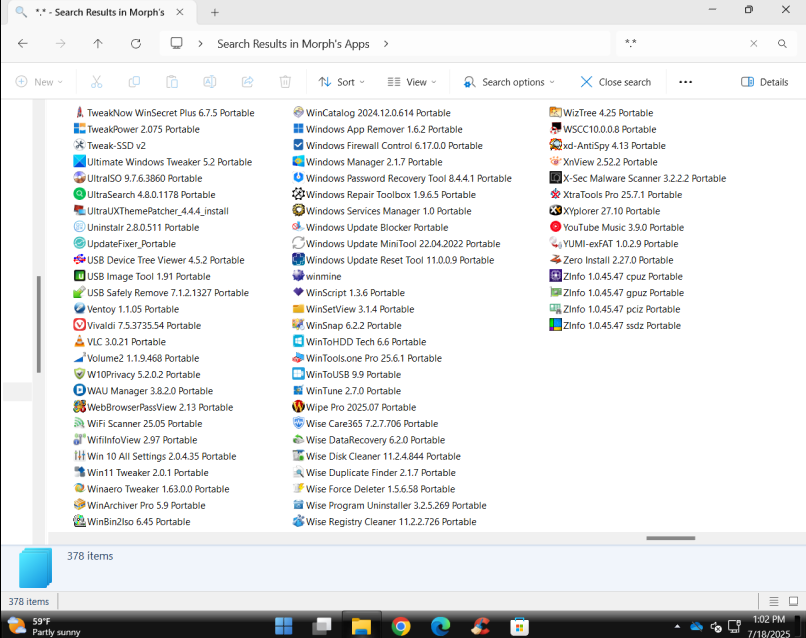The height and width of the screenshot is (638, 806).
Task: Click Close search button
Action: pyautogui.click(x=615, y=82)
